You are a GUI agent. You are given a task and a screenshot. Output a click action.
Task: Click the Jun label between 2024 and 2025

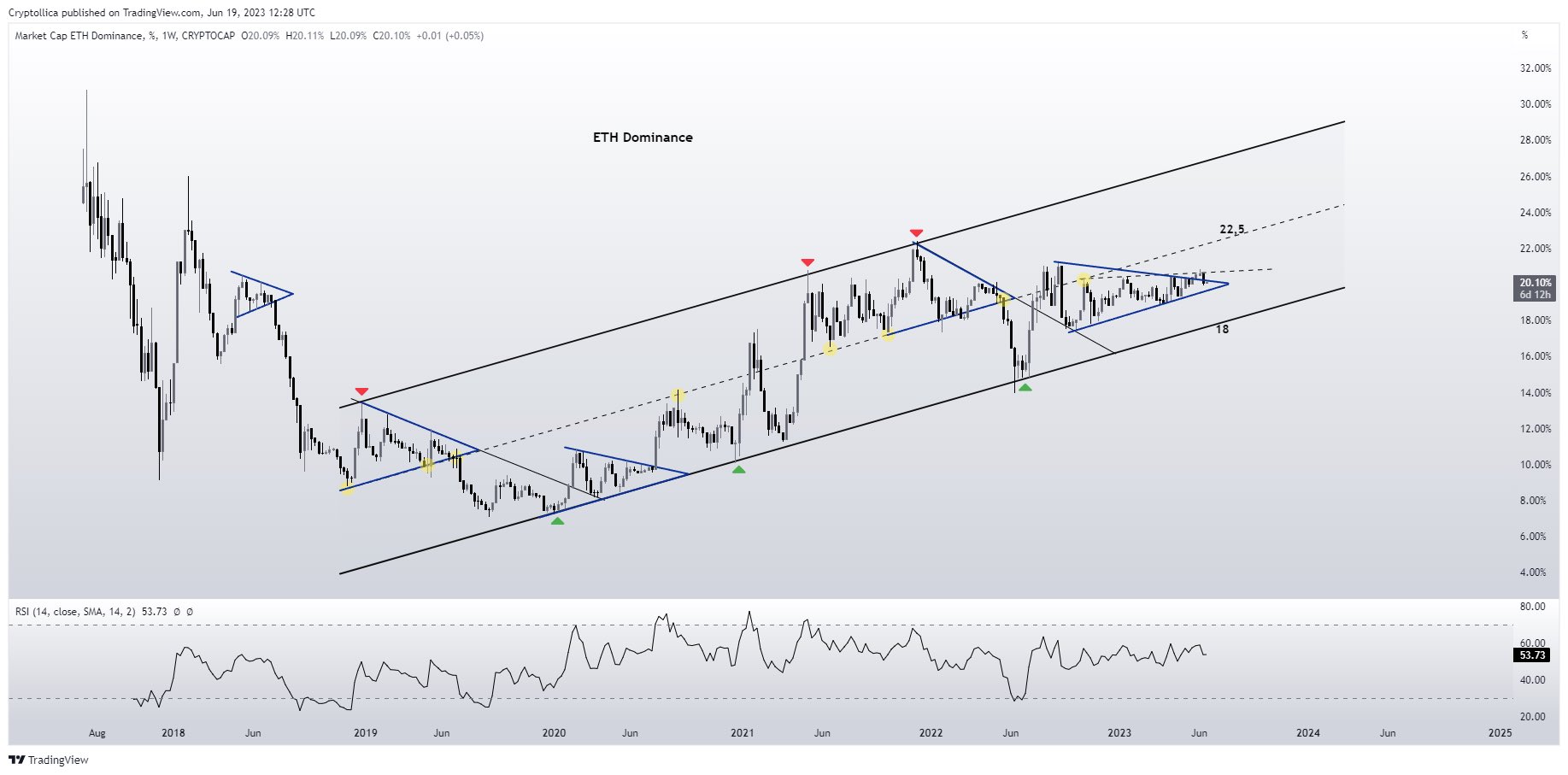[x=1388, y=733]
